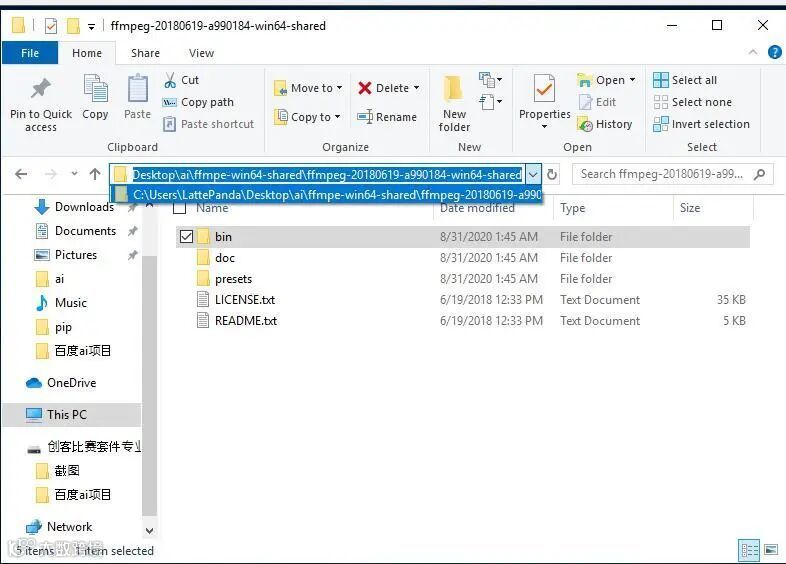Switch to Large icons view
This screenshot has height=564, width=786.
click(x=771, y=550)
